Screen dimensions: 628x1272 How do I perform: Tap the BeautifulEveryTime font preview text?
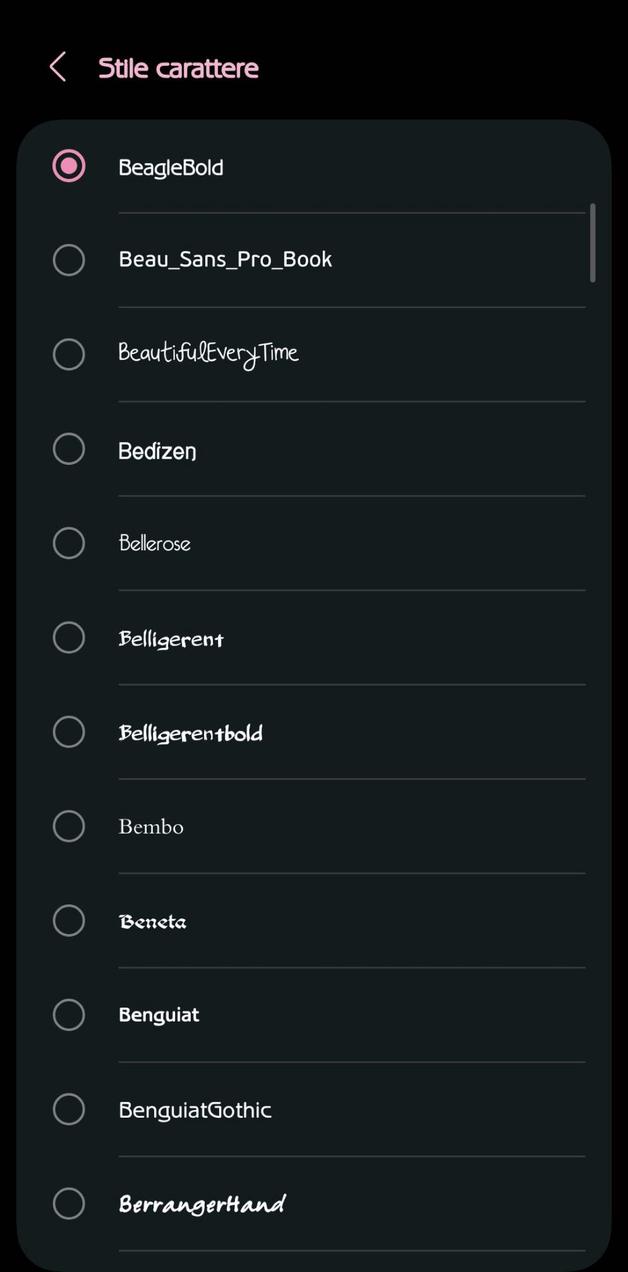[208, 352]
